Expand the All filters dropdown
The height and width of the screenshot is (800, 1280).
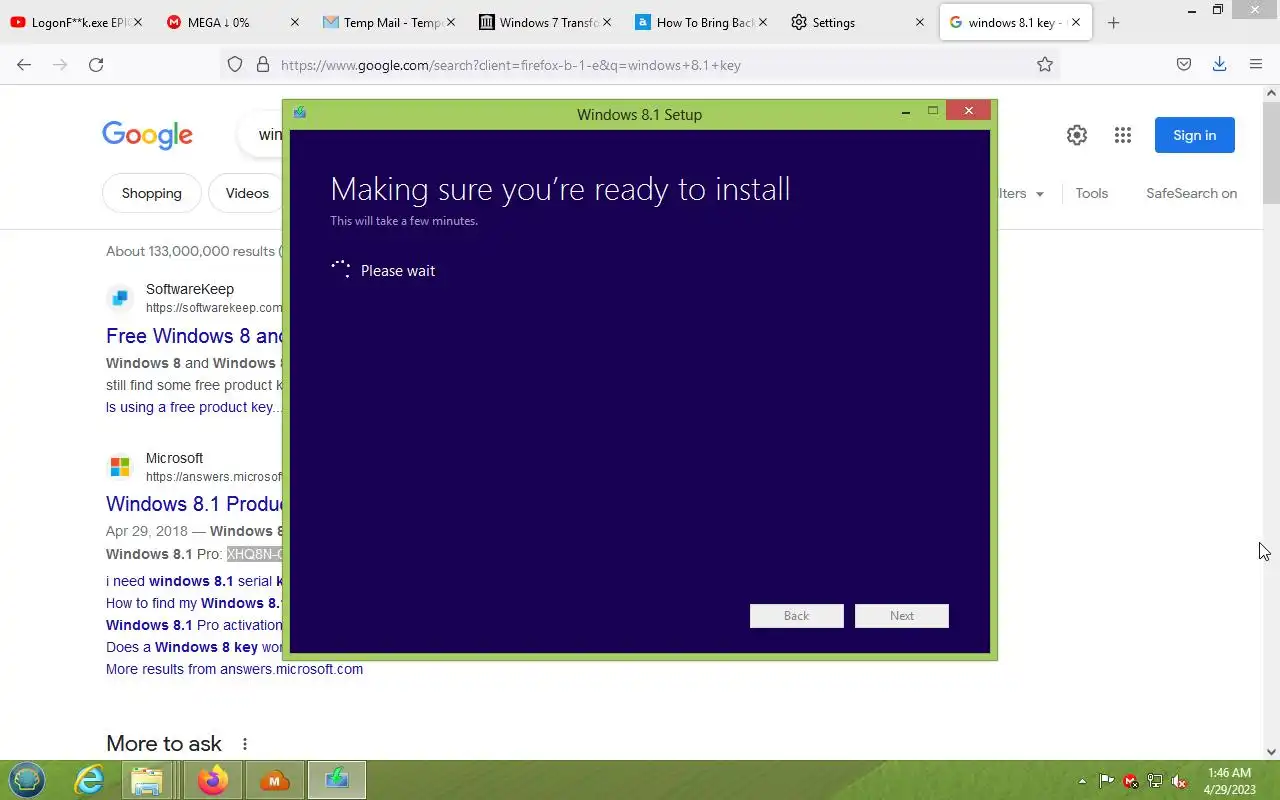pos(1022,193)
